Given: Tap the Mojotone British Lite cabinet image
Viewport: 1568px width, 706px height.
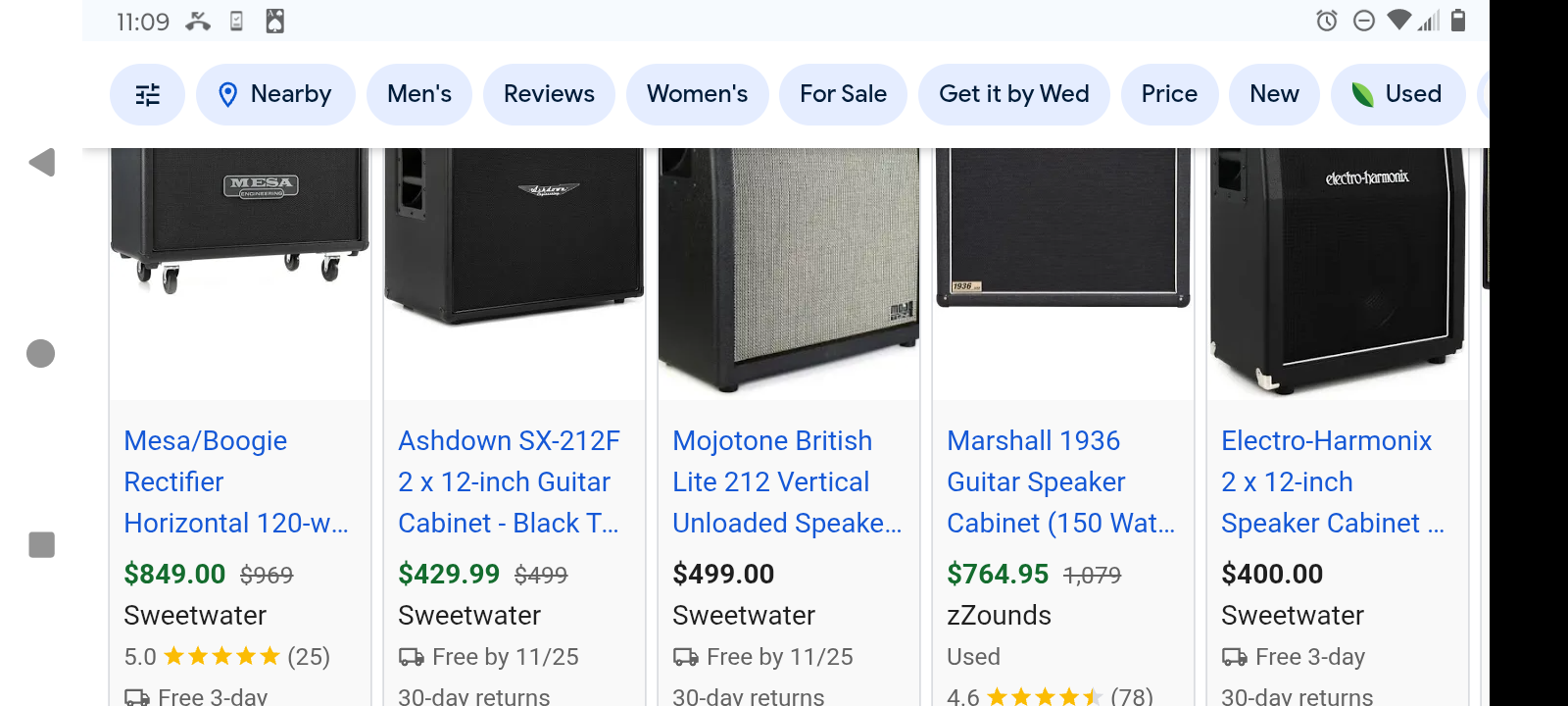Looking at the screenshot, I should point(789,270).
